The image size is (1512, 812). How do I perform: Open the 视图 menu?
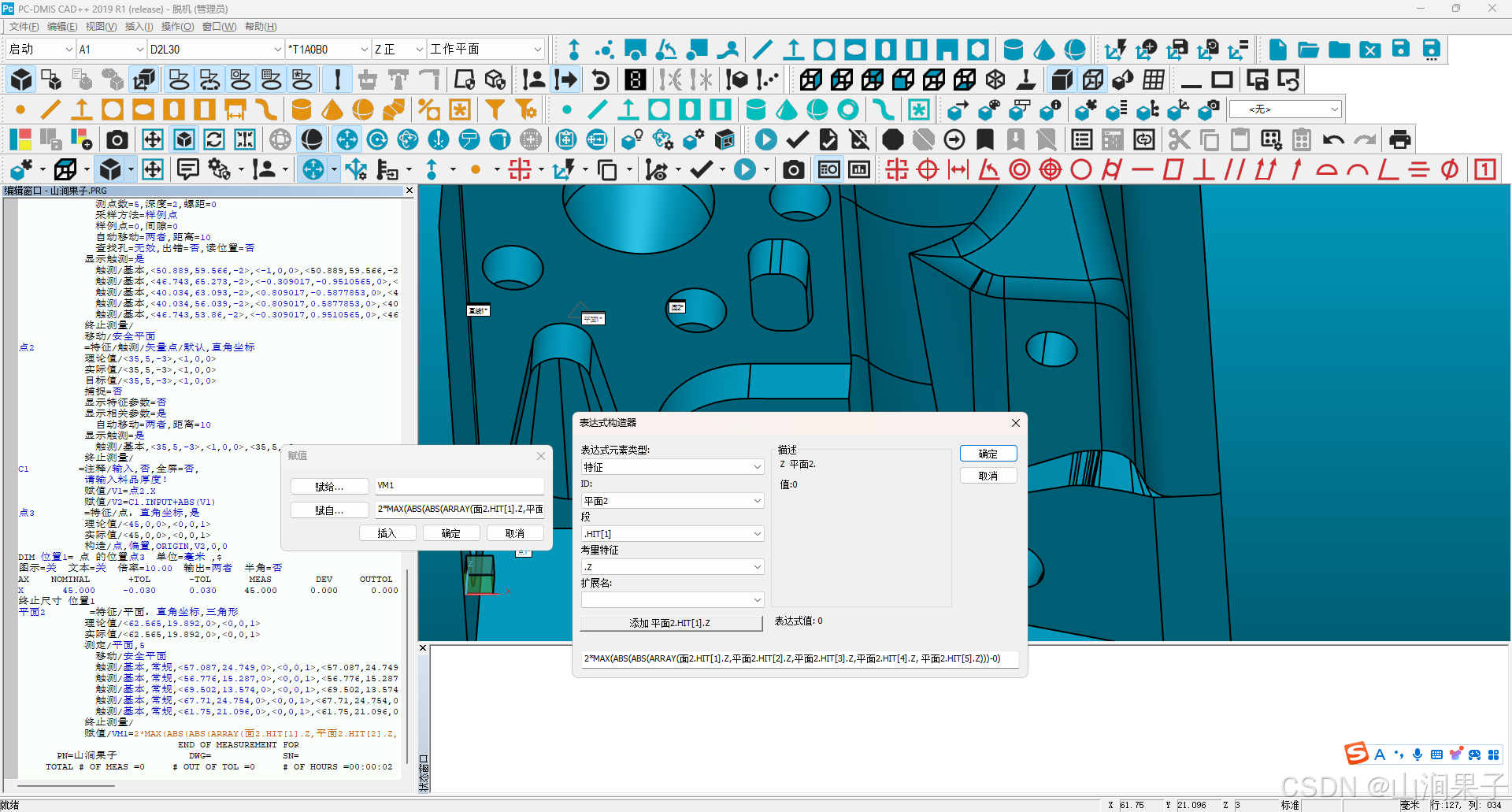[101, 27]
